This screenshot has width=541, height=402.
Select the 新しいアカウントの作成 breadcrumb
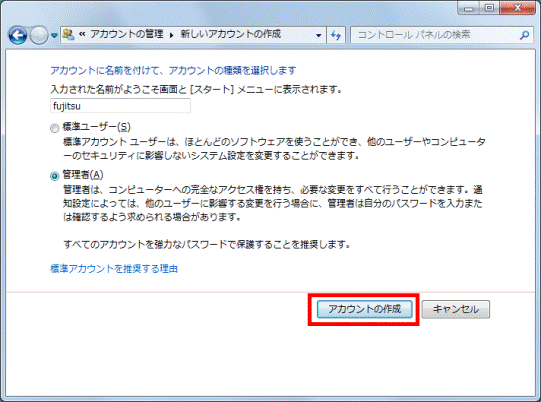[x=231, y=34]
